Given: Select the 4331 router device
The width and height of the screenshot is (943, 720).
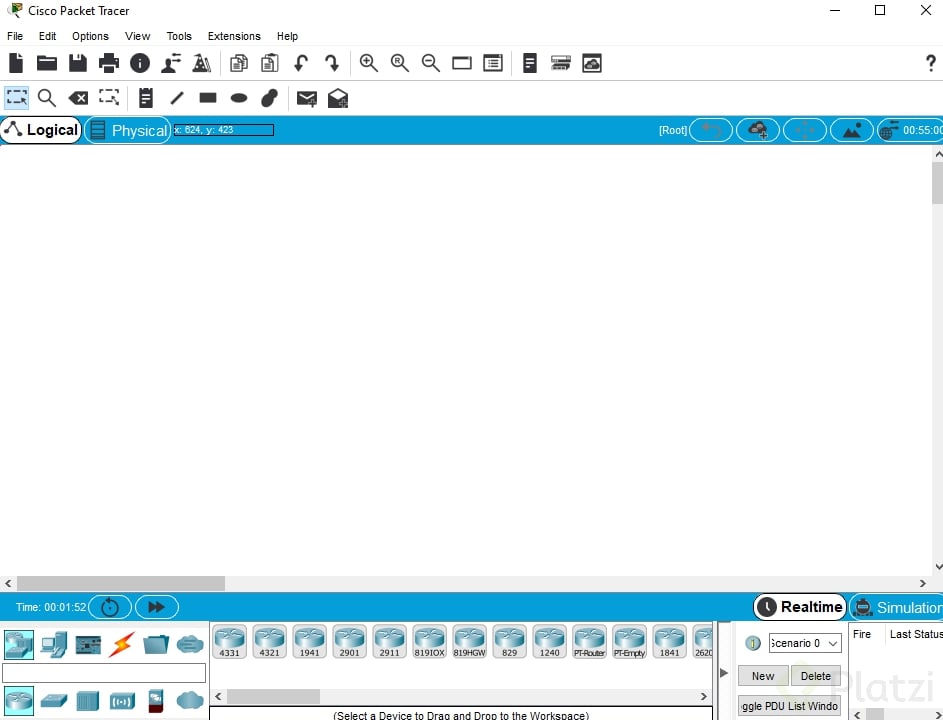Looking at the screenshot, I should pyautogui.click(x=230, y=642).
